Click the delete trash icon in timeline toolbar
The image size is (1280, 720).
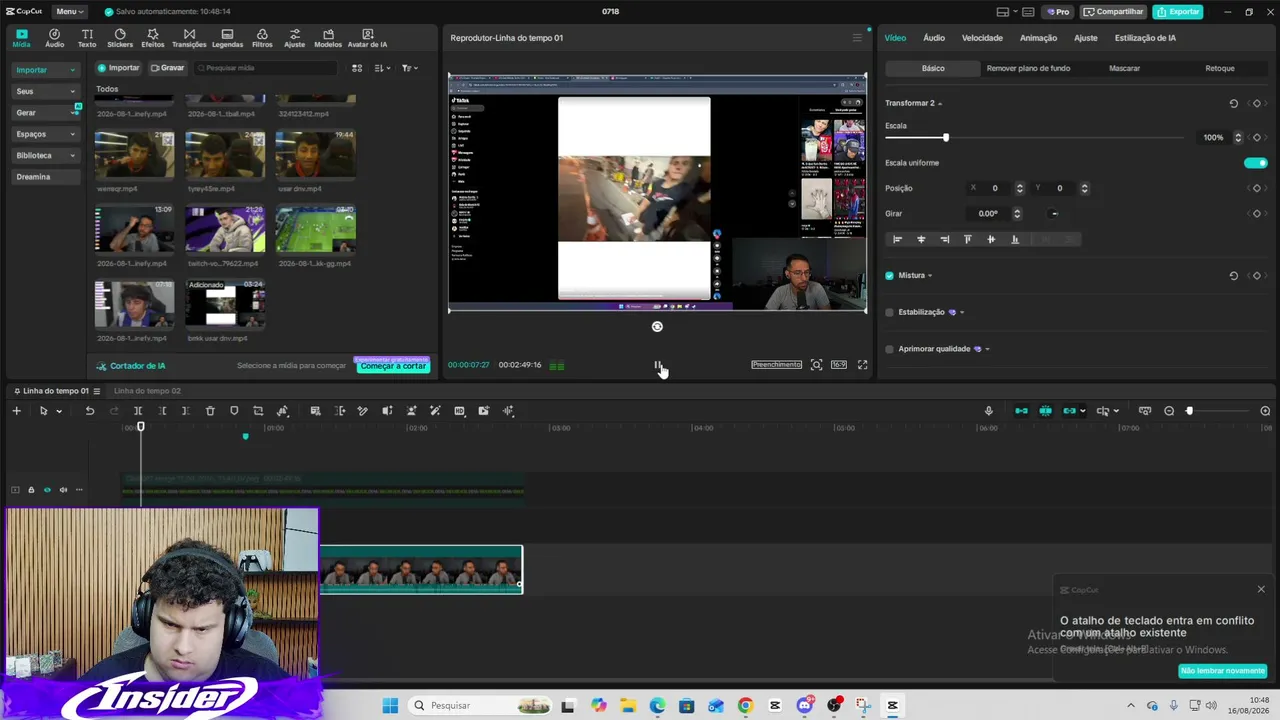[210, 411]
